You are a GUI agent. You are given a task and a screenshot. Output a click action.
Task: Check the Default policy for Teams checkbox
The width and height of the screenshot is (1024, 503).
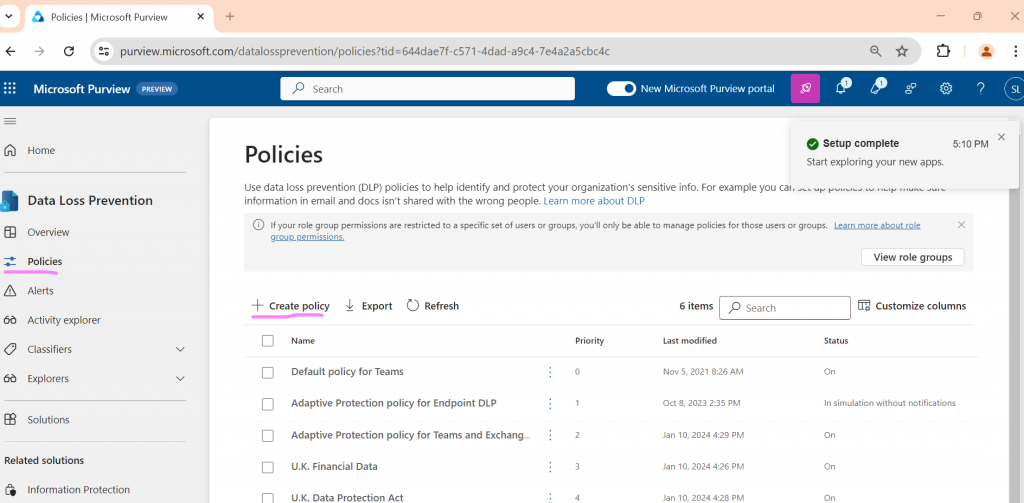[267, 372]
